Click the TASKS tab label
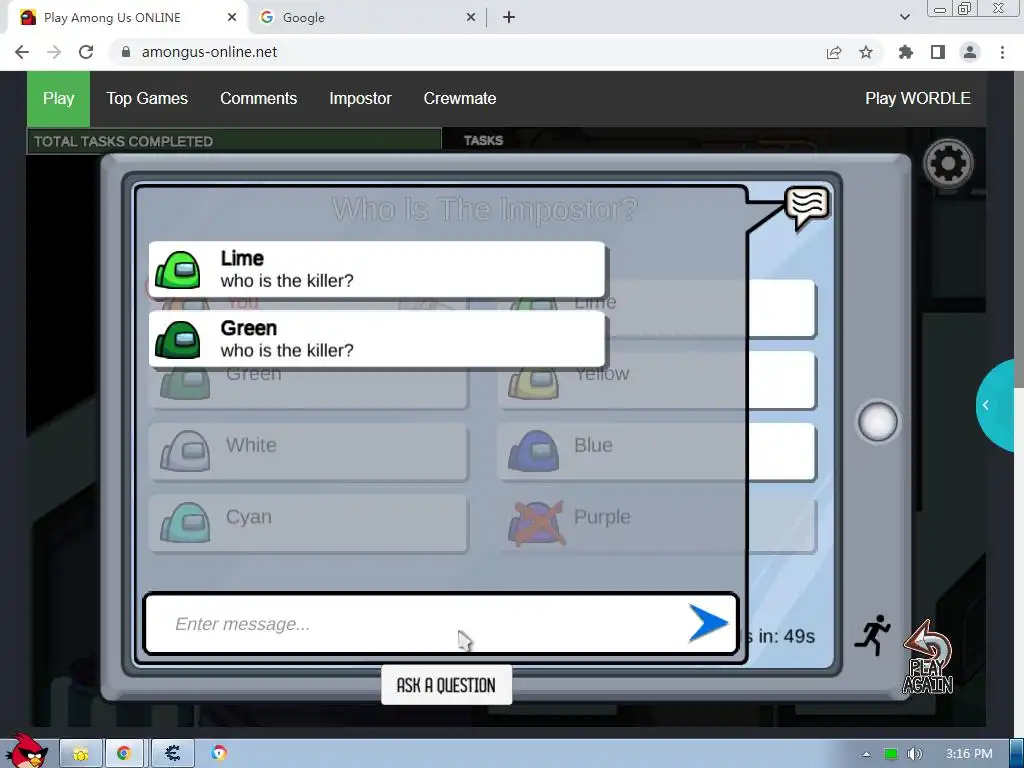This screenshot has width=1024, height=768. coord(483,140)
